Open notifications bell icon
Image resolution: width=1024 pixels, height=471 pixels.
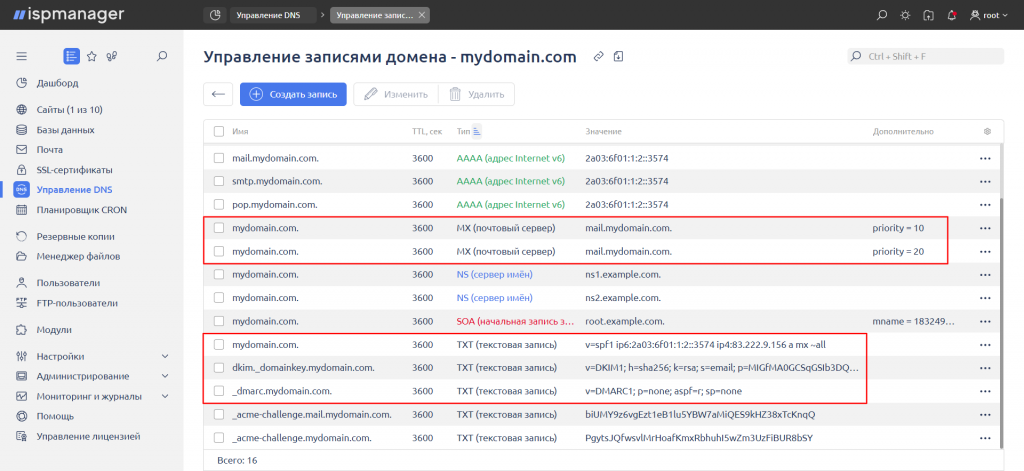(x=952, y=15)
